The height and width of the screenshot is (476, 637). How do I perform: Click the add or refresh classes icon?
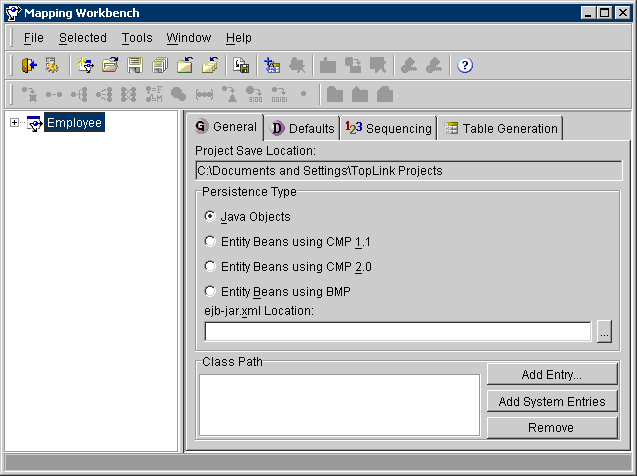point(272,65)
